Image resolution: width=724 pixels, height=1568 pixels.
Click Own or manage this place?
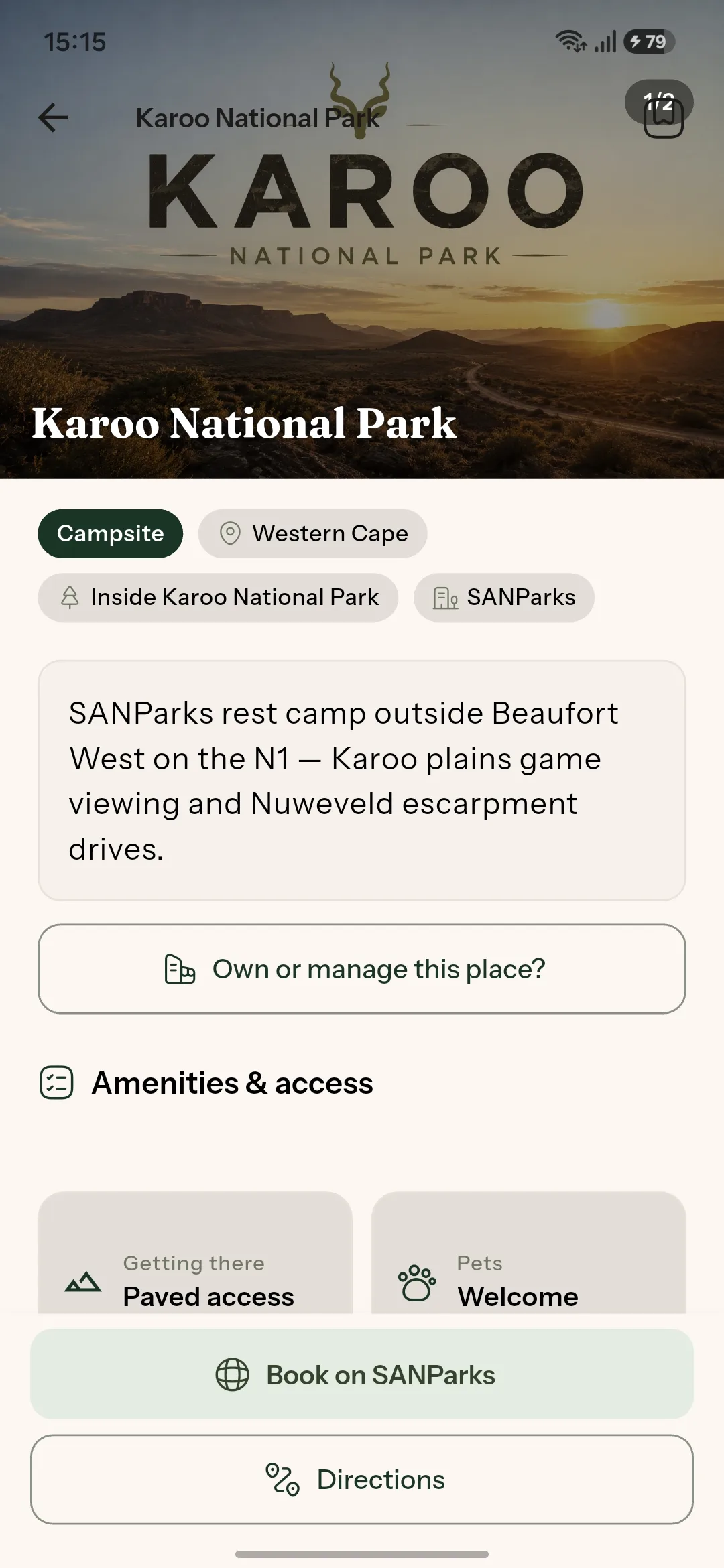tap(362, 969)
